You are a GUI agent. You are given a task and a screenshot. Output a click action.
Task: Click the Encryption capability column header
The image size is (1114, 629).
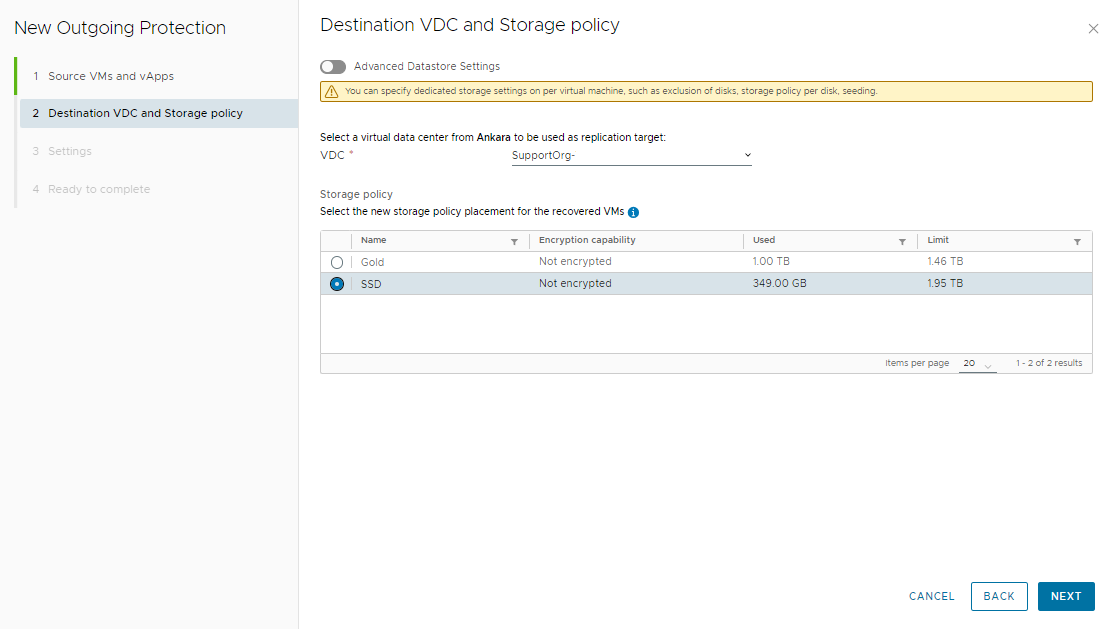coord(587,240)
